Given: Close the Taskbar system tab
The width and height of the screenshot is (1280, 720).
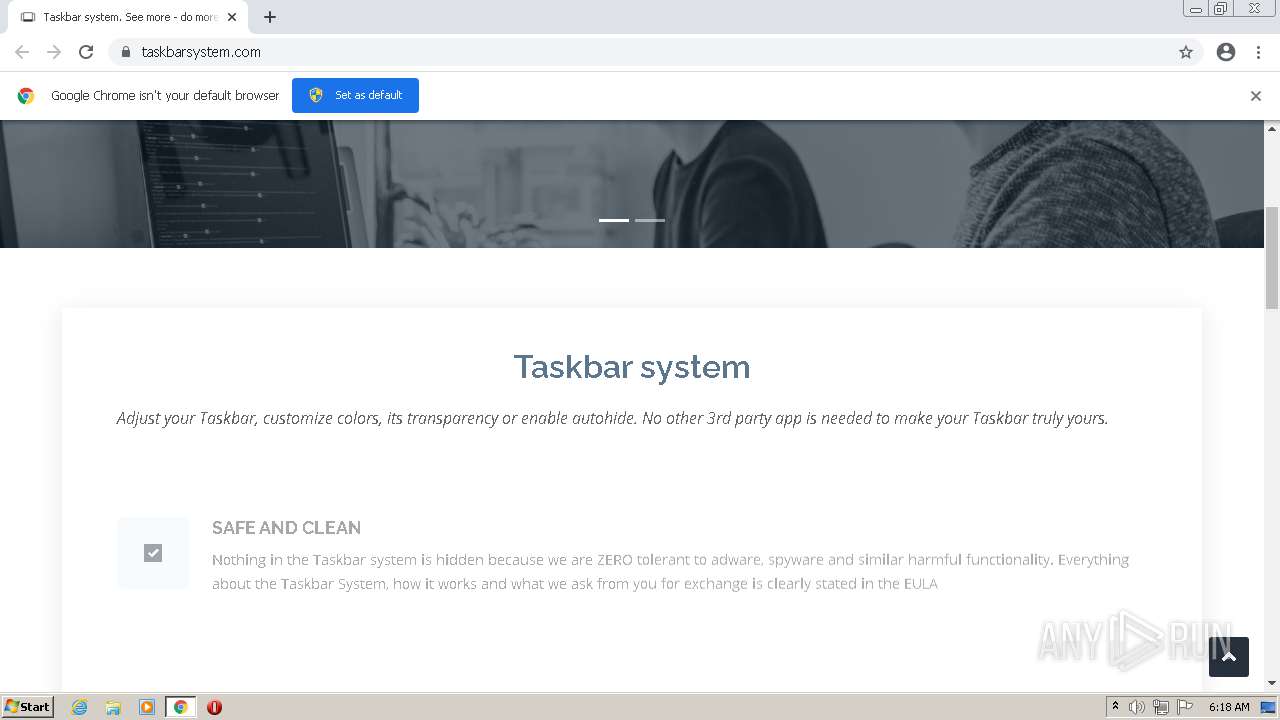Looking at the screenshot, I should pyautogui.click(x=232, y=17).
